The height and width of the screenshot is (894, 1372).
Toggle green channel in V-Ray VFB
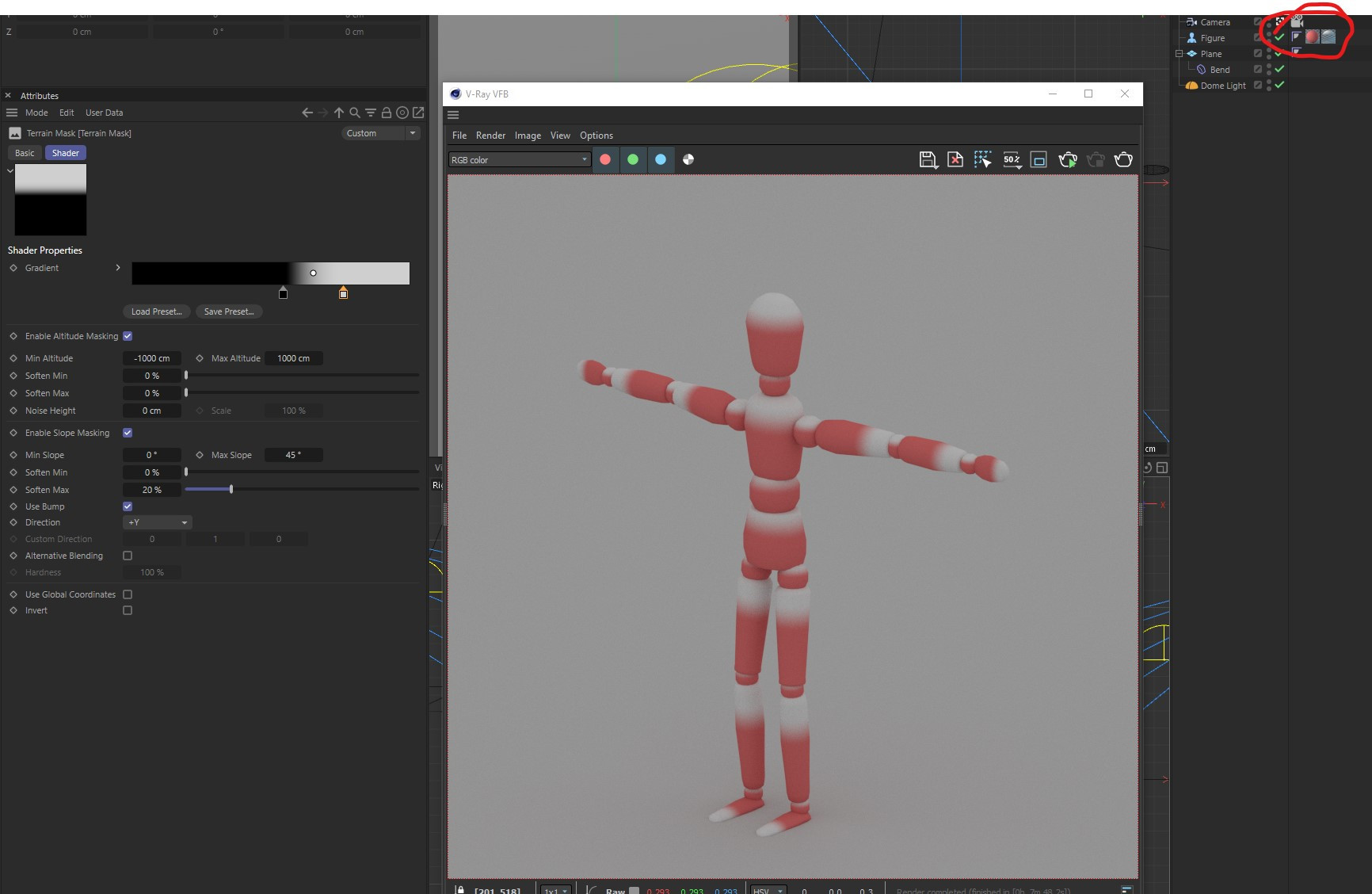coord(633,159)
